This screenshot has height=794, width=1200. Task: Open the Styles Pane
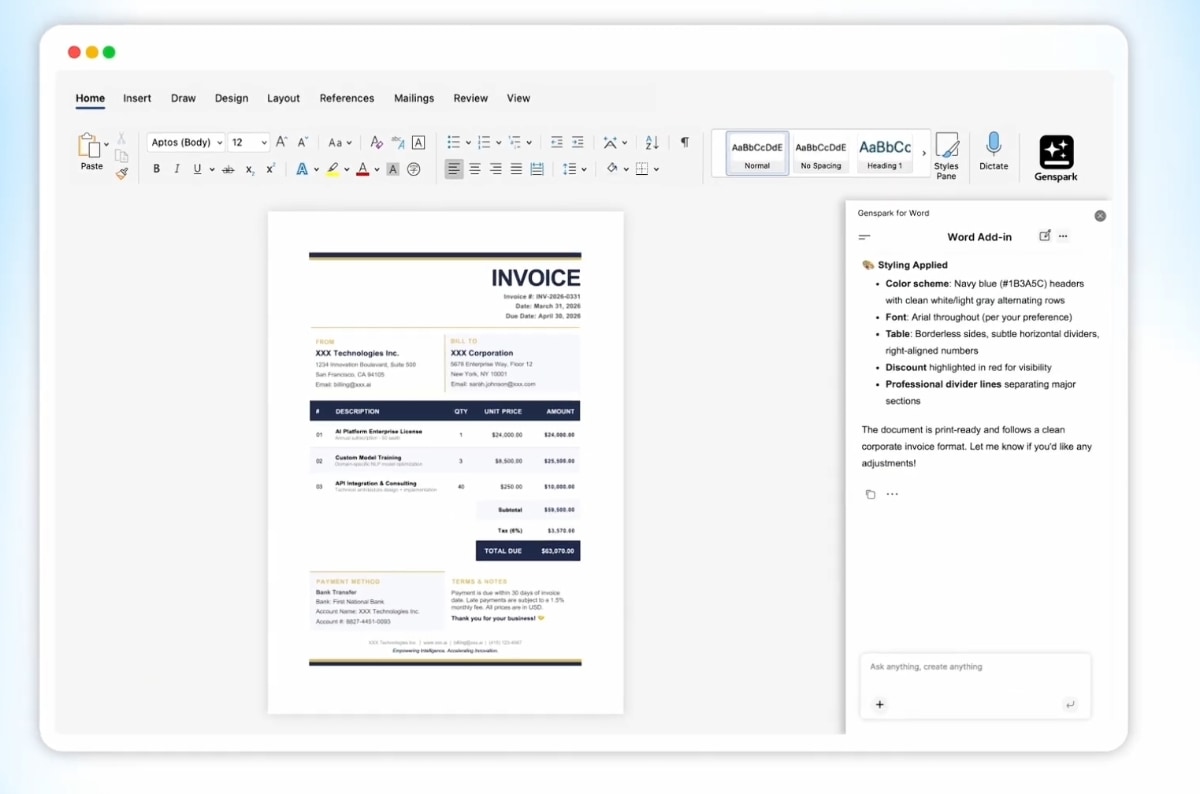946,155
